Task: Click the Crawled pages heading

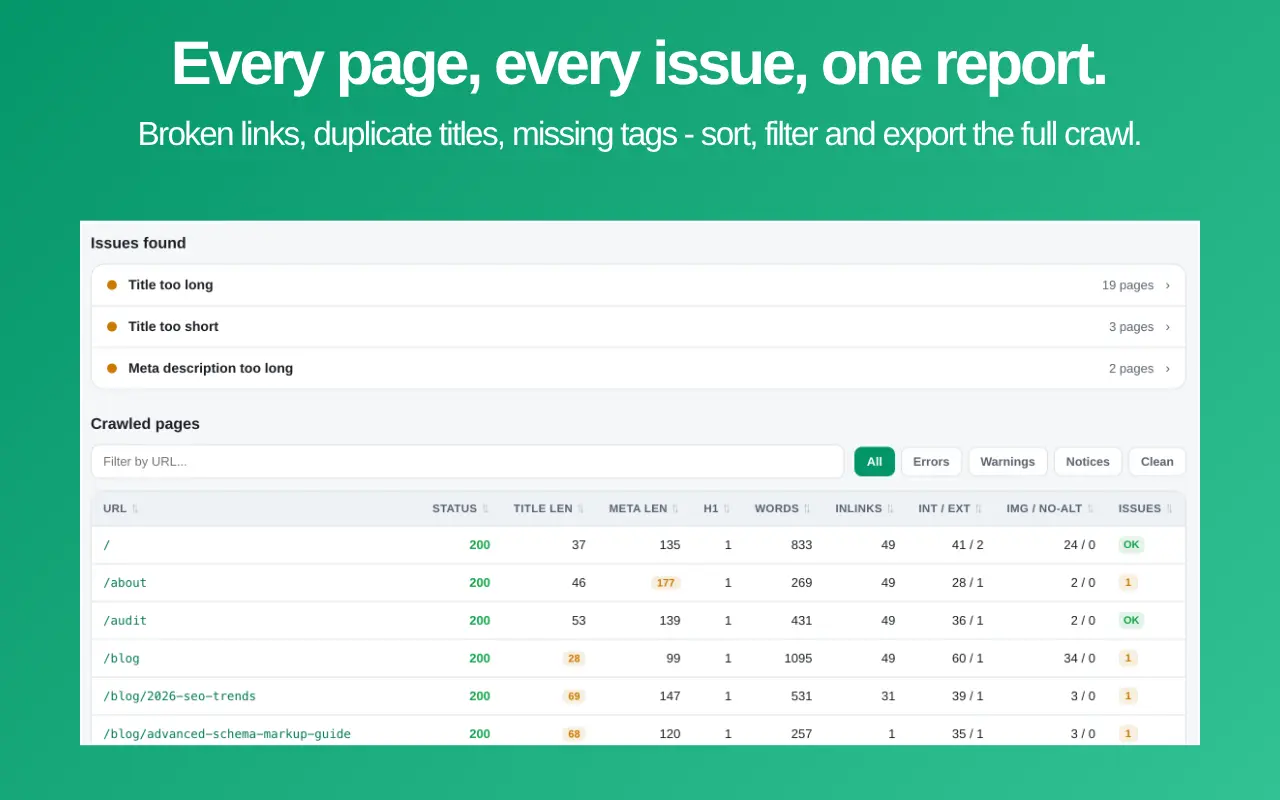Action: 145,424
